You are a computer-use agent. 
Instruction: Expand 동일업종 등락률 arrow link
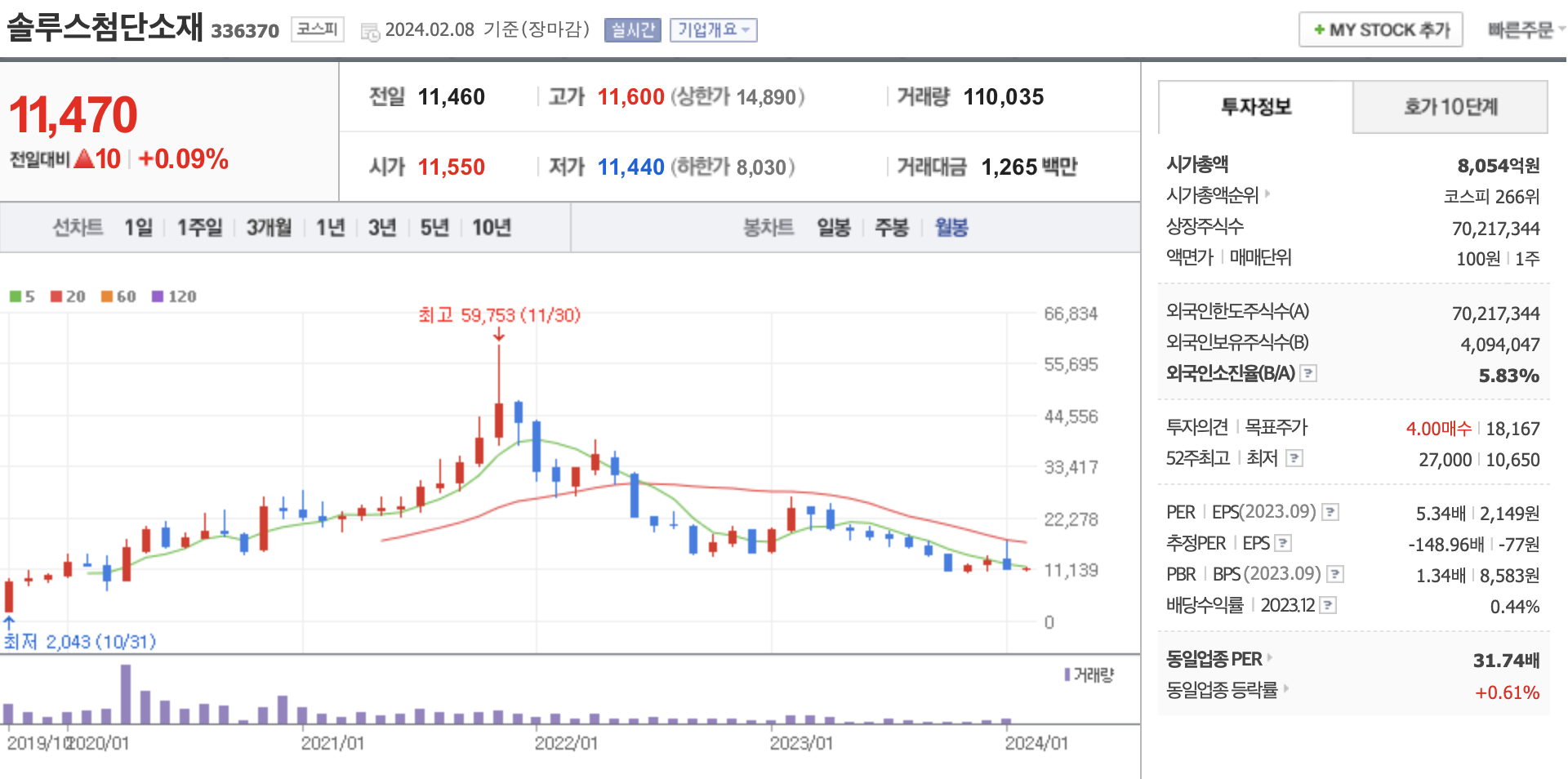(x=1285, y=688)
